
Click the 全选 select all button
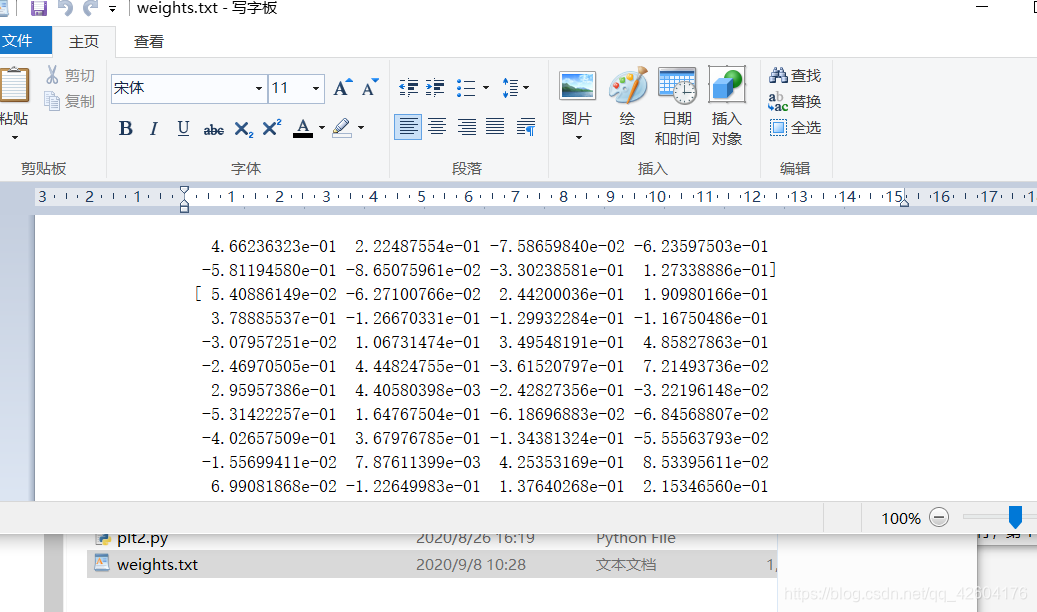click(795, 128)
